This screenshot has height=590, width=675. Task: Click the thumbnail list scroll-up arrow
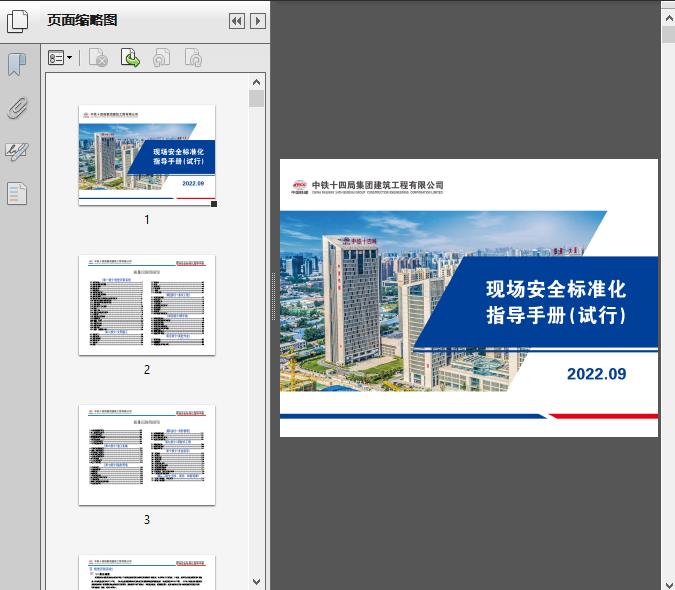[257, 82]
